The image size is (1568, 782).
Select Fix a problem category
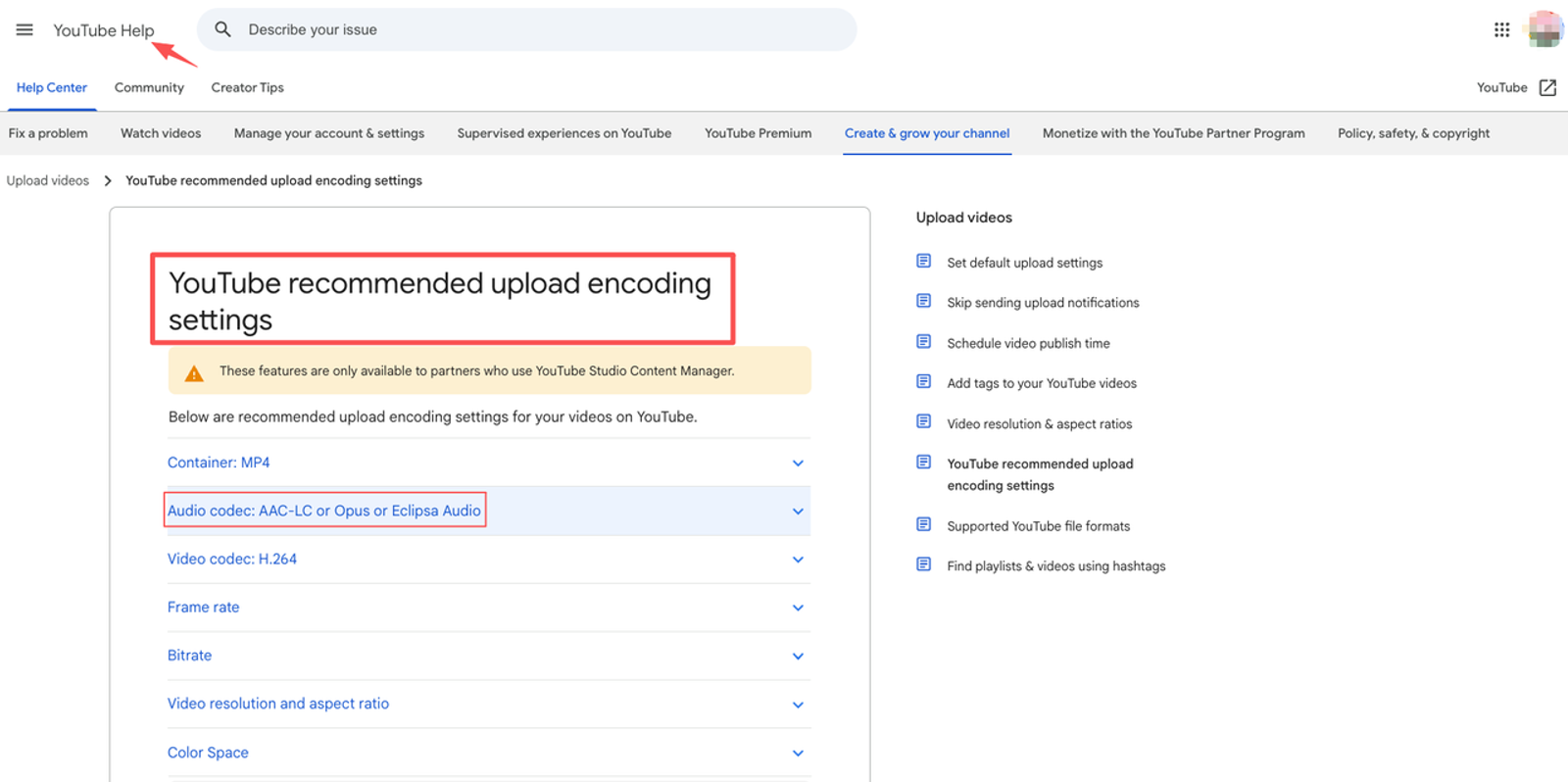(48, 133)
